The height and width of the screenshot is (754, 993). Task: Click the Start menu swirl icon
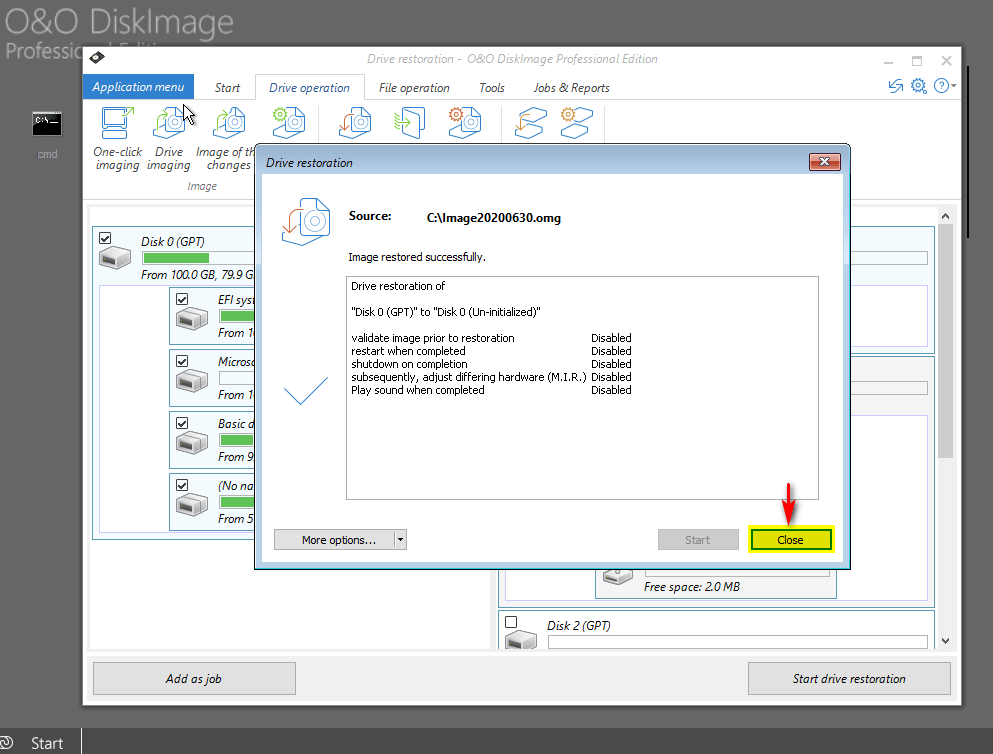point(6,742)
